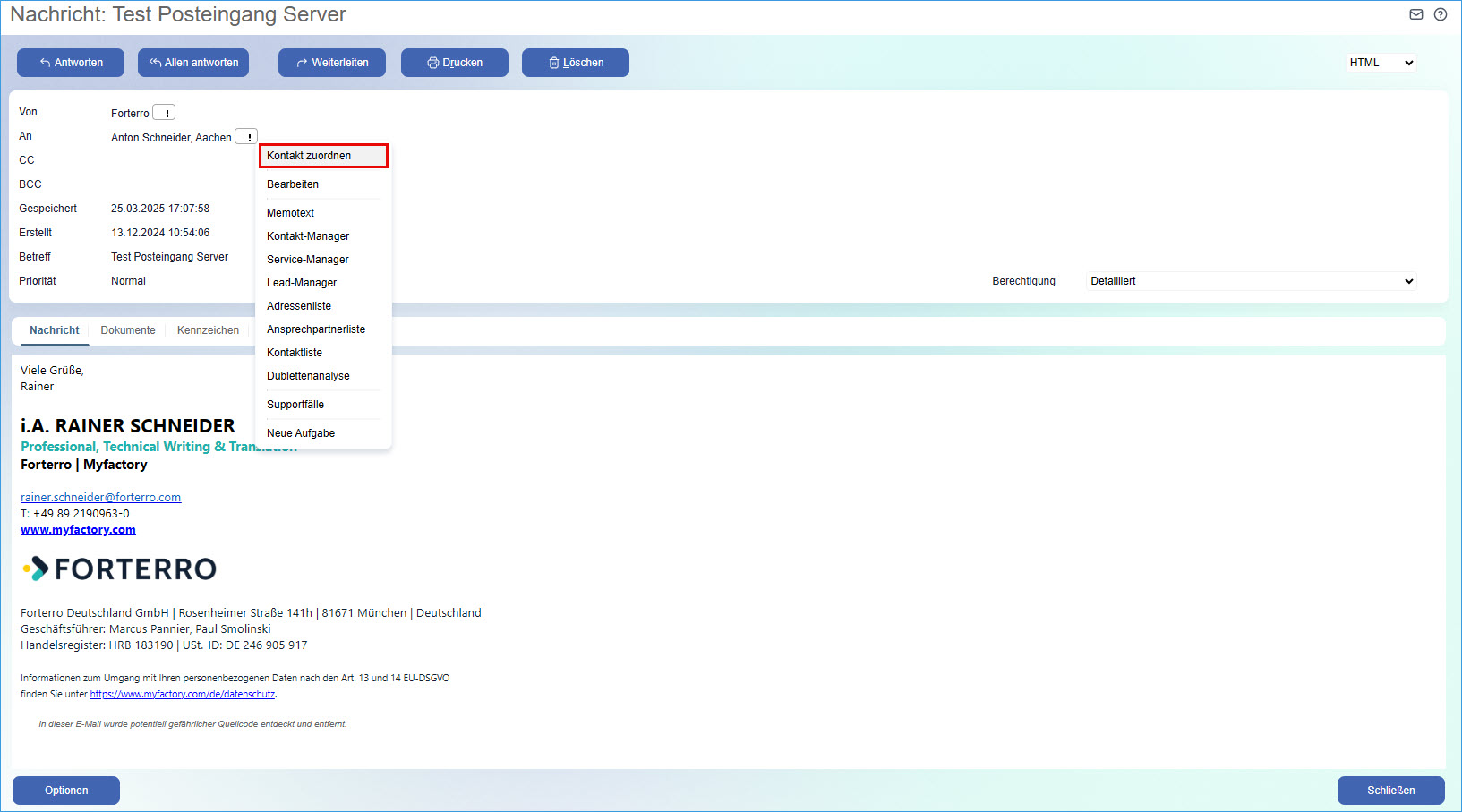Click the envelope icon in the top right corner

pyautogui.click(x=1415, y=14)
